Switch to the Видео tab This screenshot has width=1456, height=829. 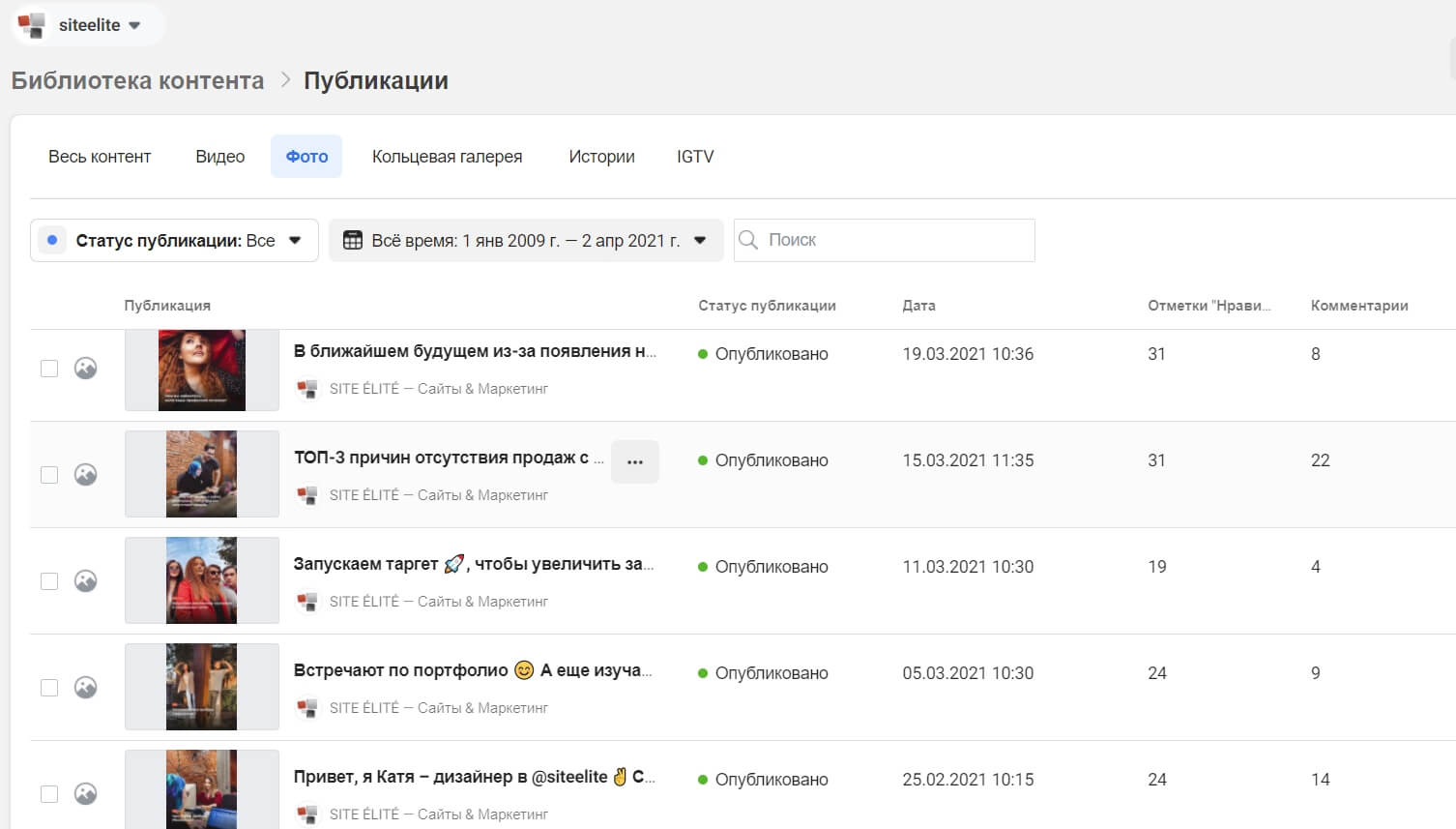click(219, 157)
